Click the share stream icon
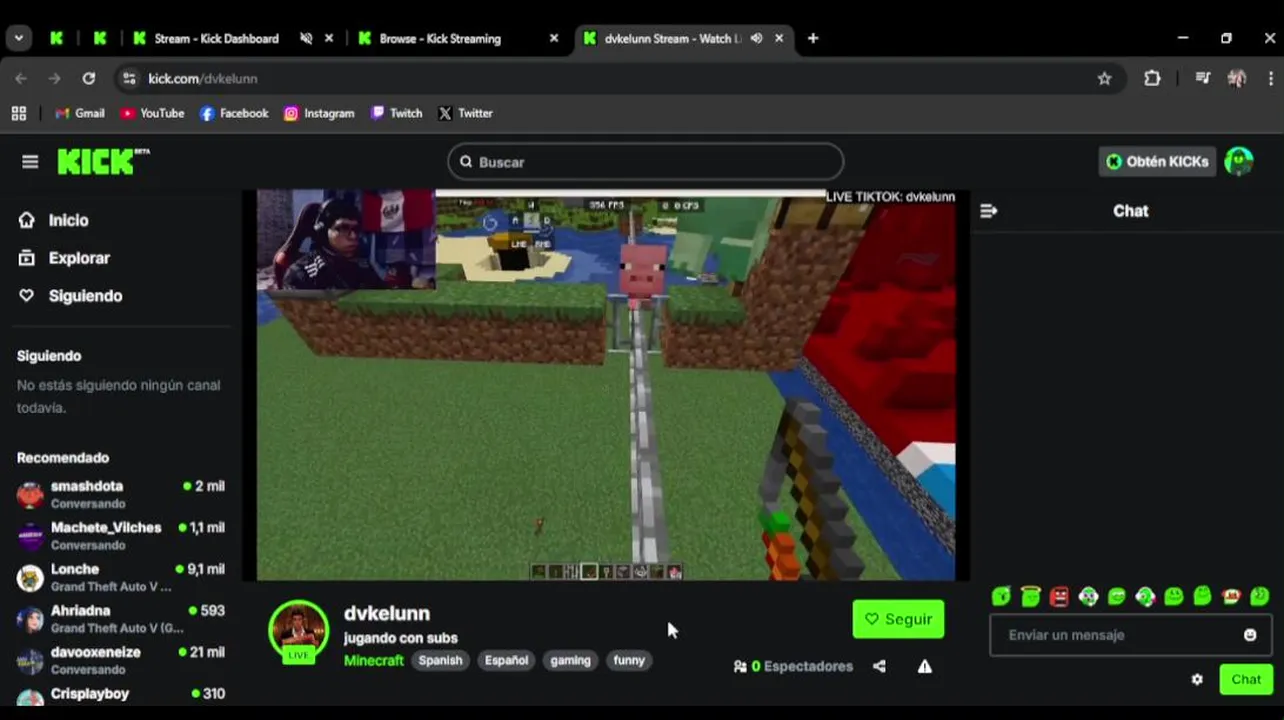The image size is (1284, 720). click(879, 666)
